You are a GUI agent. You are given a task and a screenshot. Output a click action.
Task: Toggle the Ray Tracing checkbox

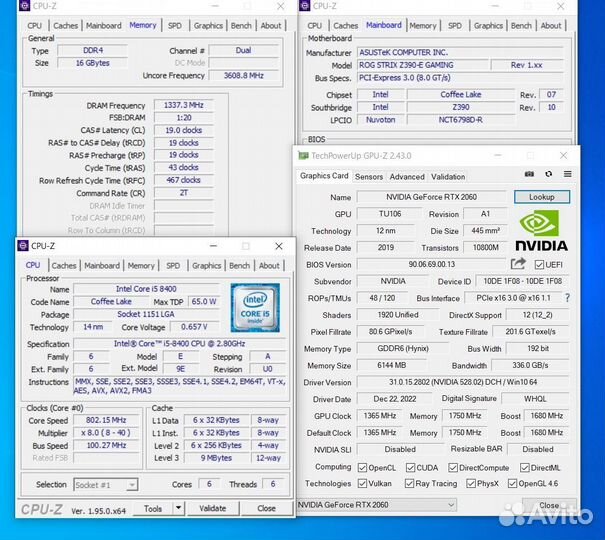(409, 483)
